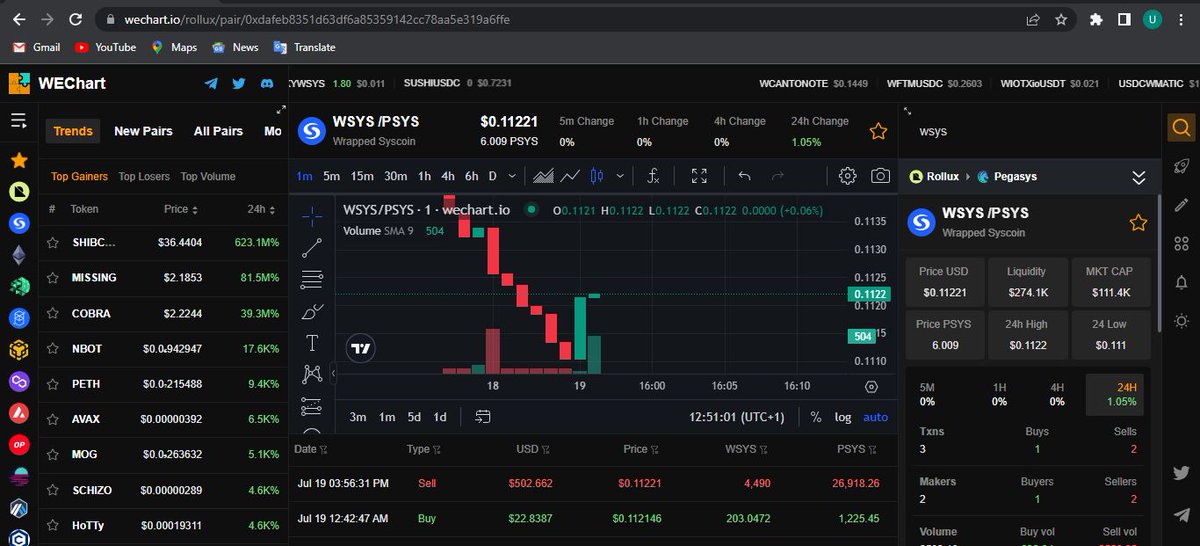Viewport: 1200px width, 546px height.
Task: Open more timeframes dropdown after D
Action: [513, 176]
